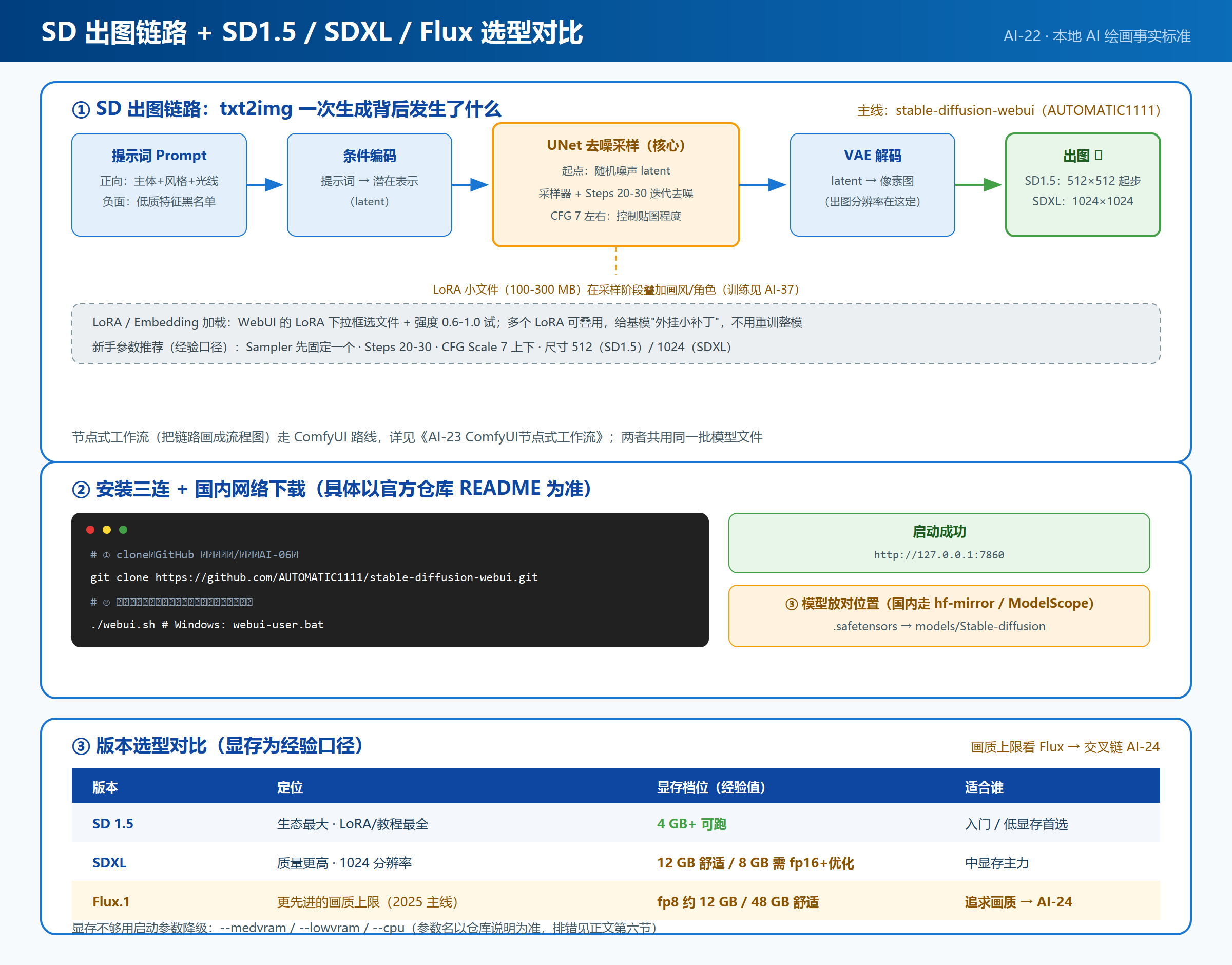Select the 版本 table column header
This screenshot has width=1232, height=965.
[x=105, y=787]
